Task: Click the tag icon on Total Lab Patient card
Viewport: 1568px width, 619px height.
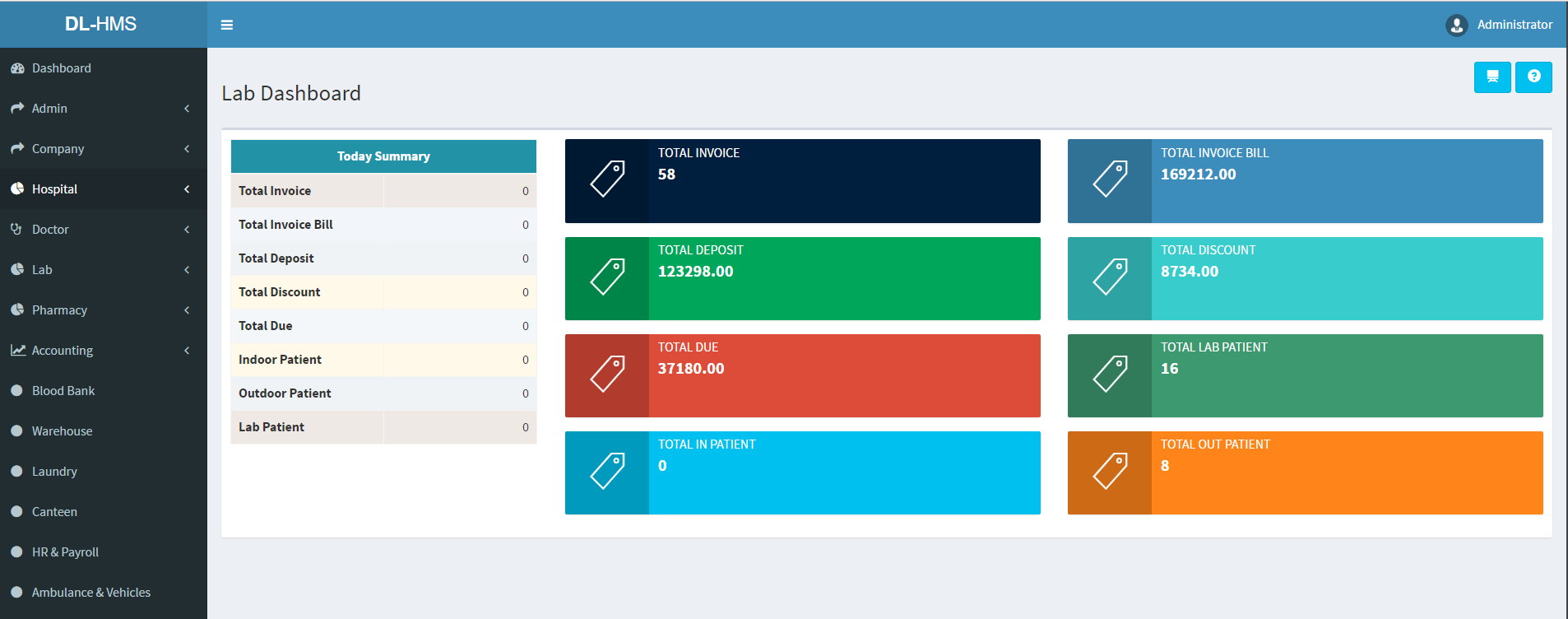Action: coord(1109,375)
